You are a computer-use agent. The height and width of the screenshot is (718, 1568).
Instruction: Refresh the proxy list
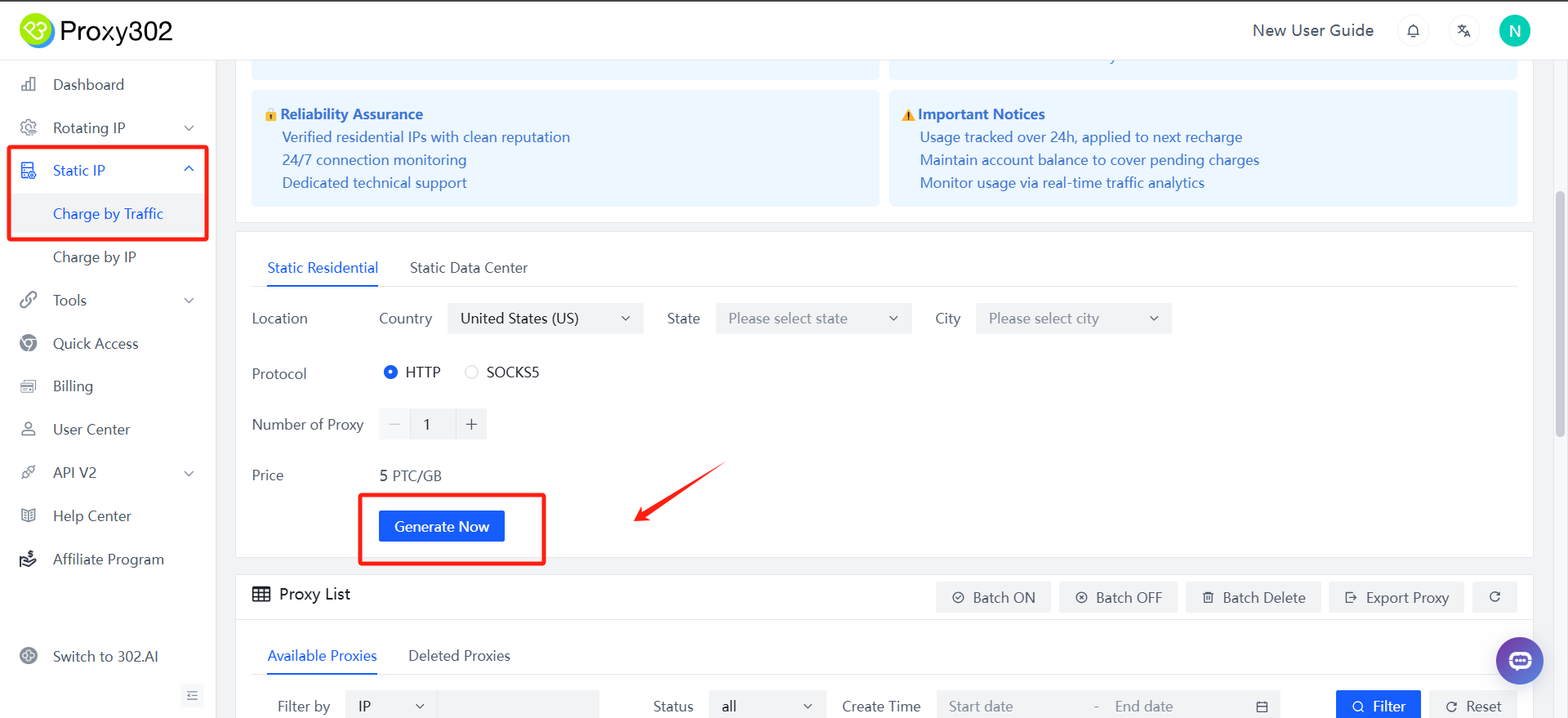tap(1494, 597)
